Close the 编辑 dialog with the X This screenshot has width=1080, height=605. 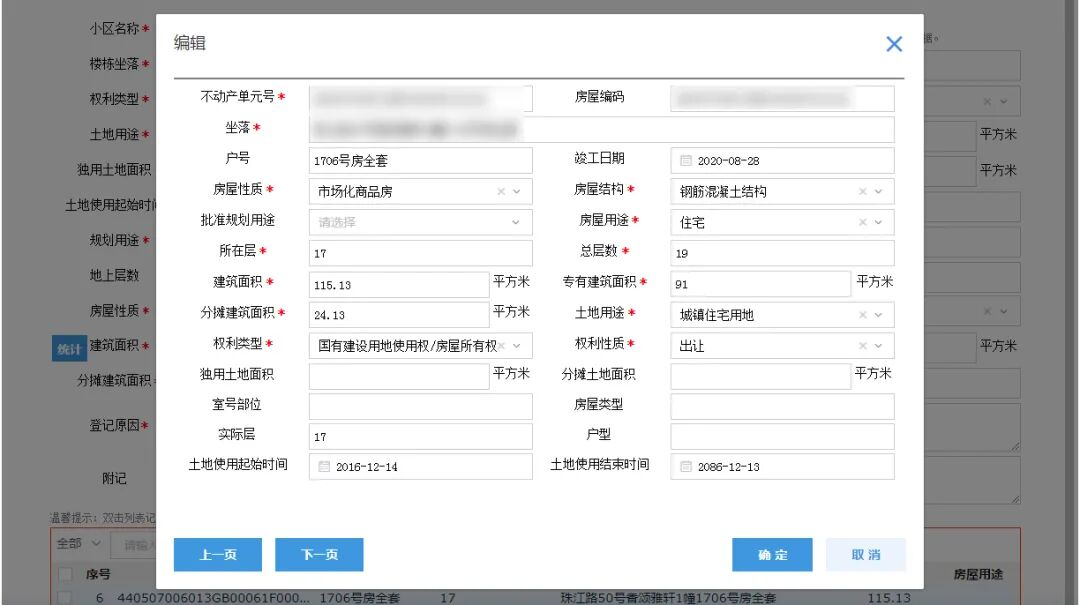[893, 44]
